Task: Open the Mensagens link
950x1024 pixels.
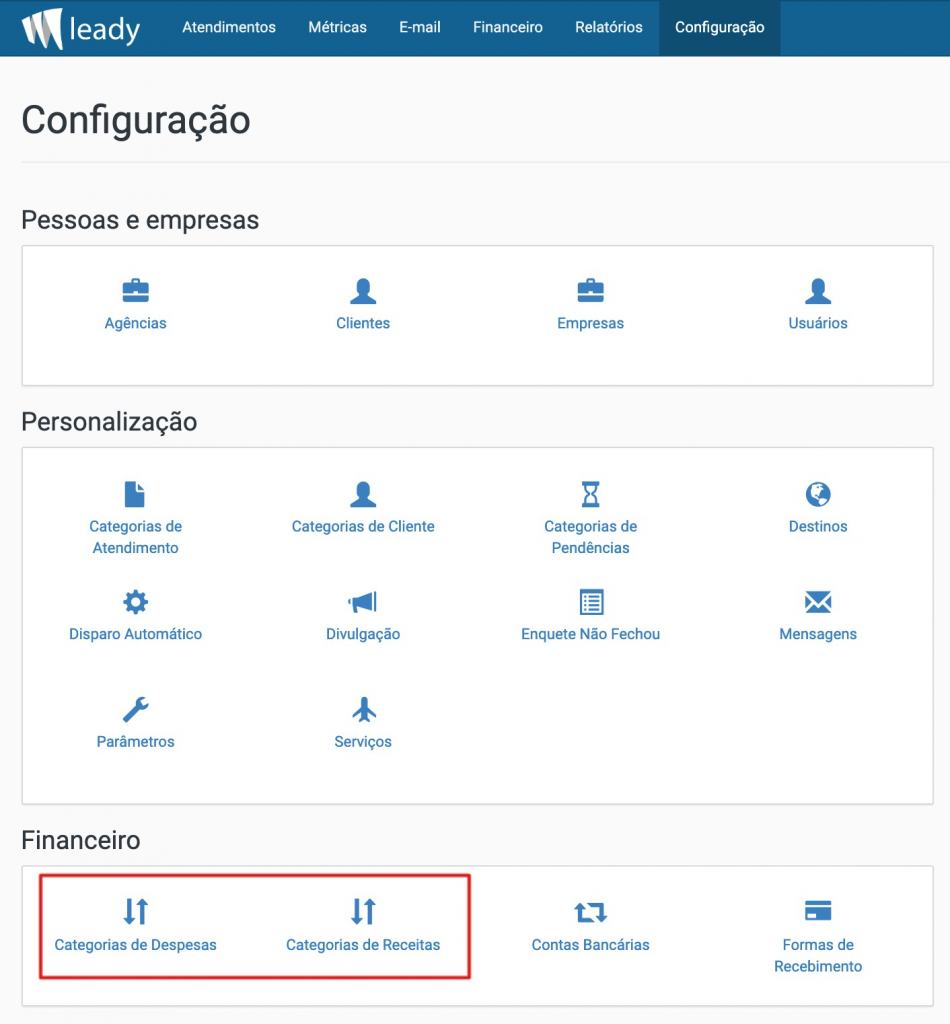Action: (818, 634)
